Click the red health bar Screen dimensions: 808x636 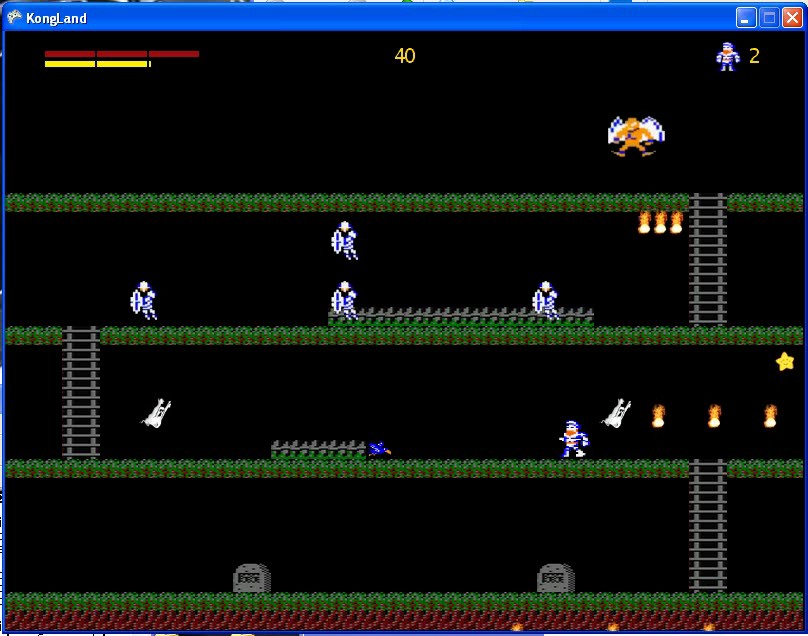(122, 54)
